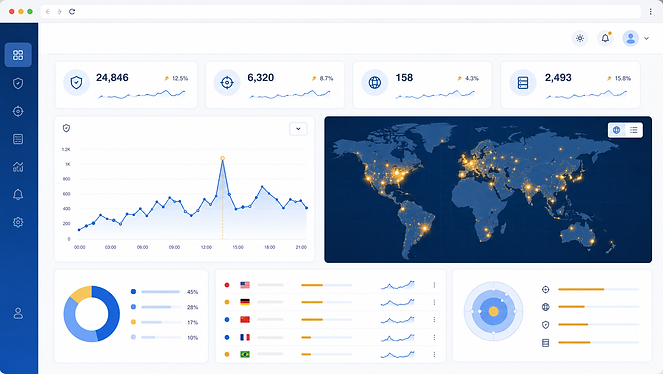This screenshot has width=663, height=374.
Task: Click the user avatar in top bar
Action: pyautogui.click(x=630, y=38)
